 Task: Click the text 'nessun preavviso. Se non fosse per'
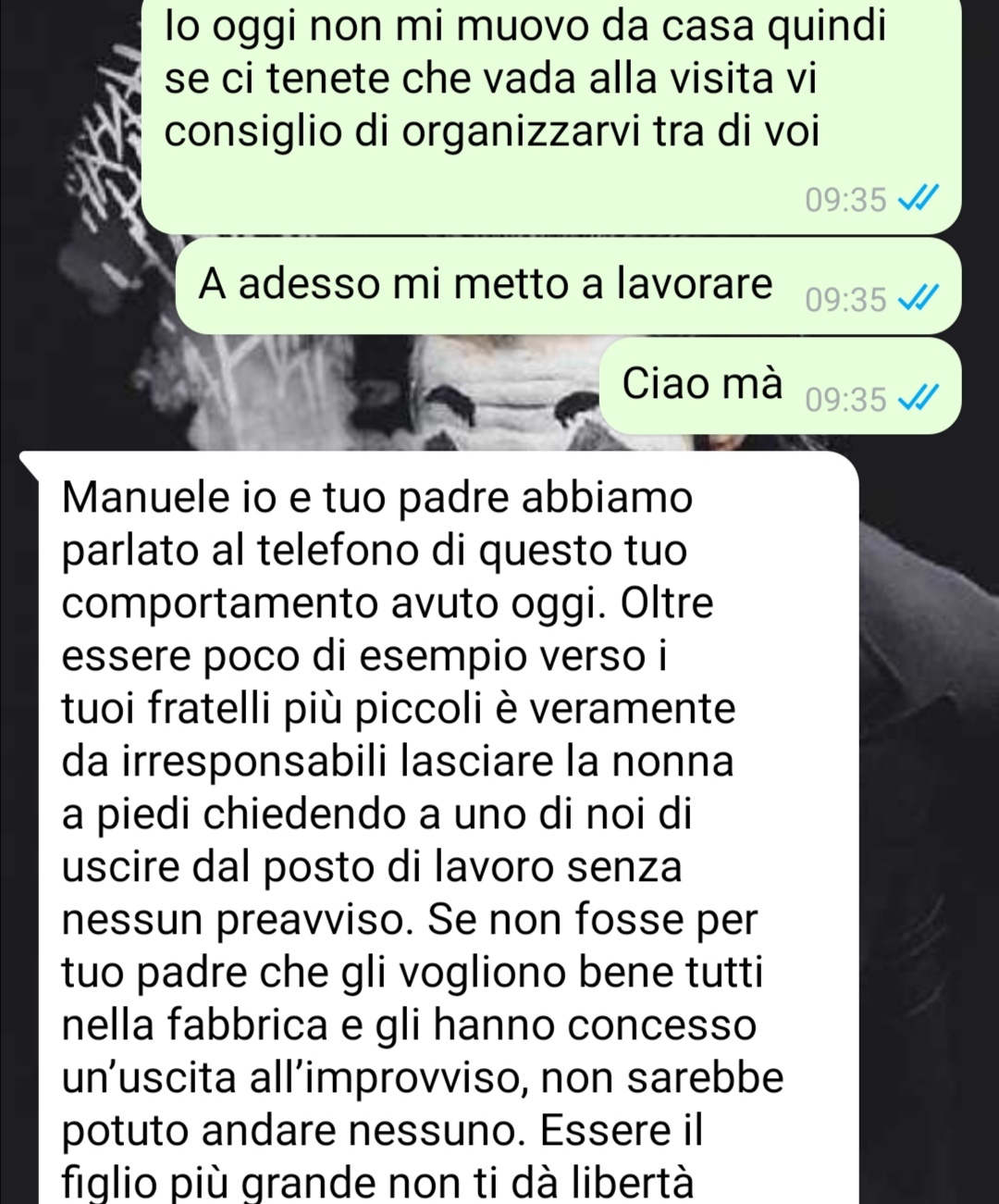click(410, 920)
